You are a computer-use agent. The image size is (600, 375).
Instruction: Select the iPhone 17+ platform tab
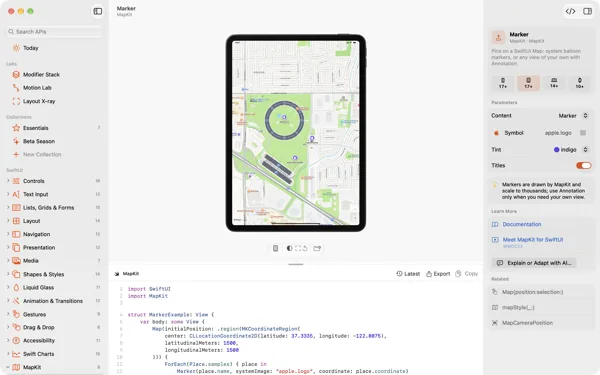point(503,83)
